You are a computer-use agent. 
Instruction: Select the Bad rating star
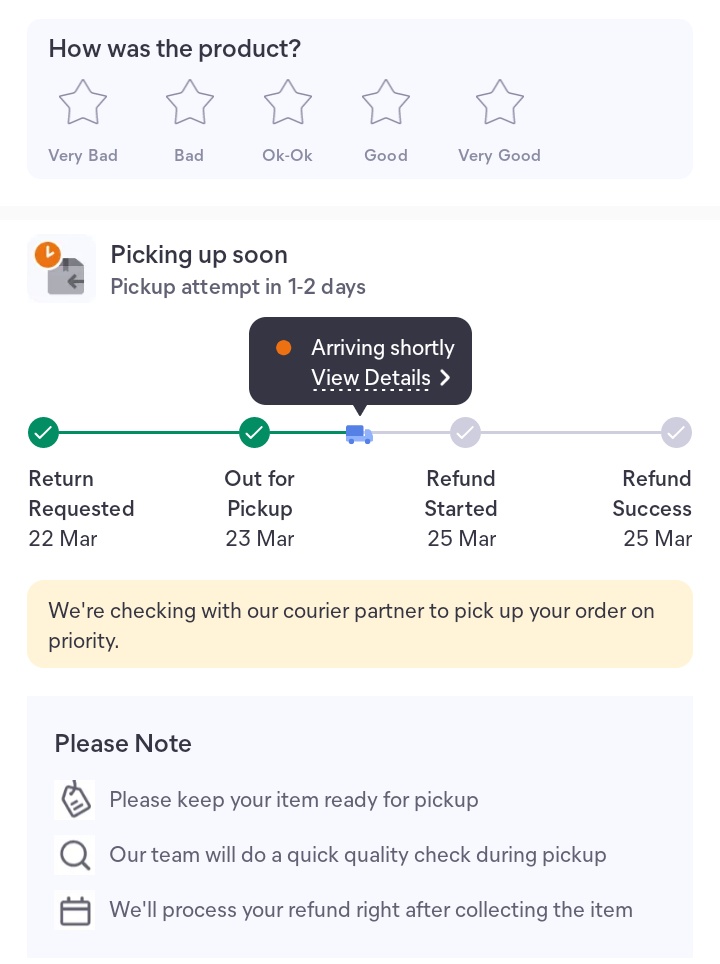point(190,103)
